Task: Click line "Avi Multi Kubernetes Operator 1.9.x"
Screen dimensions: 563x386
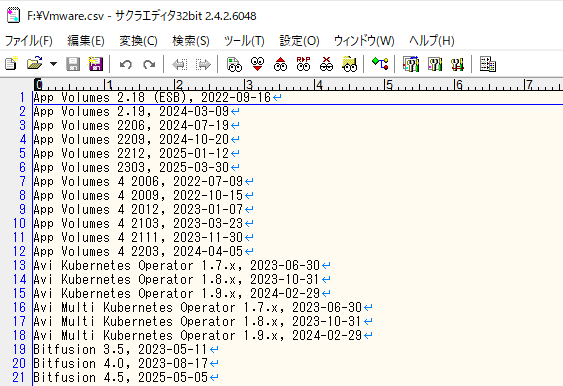Action: (x=155, y=335)
